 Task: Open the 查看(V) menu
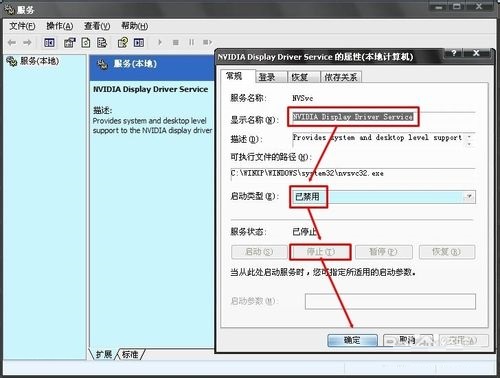tap(97, 26)
